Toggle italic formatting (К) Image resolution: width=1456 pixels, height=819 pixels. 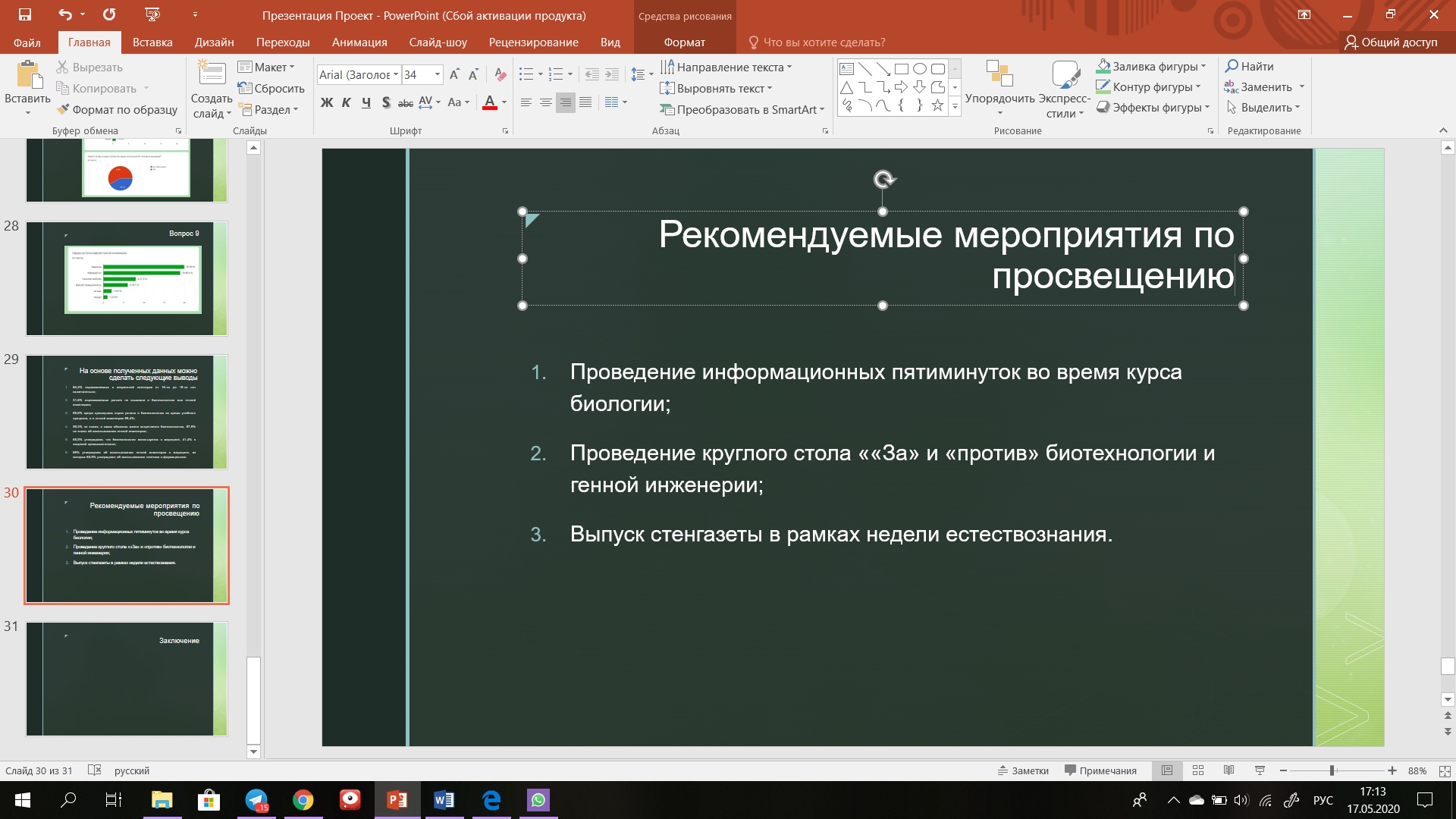click(x=347, y=102)
